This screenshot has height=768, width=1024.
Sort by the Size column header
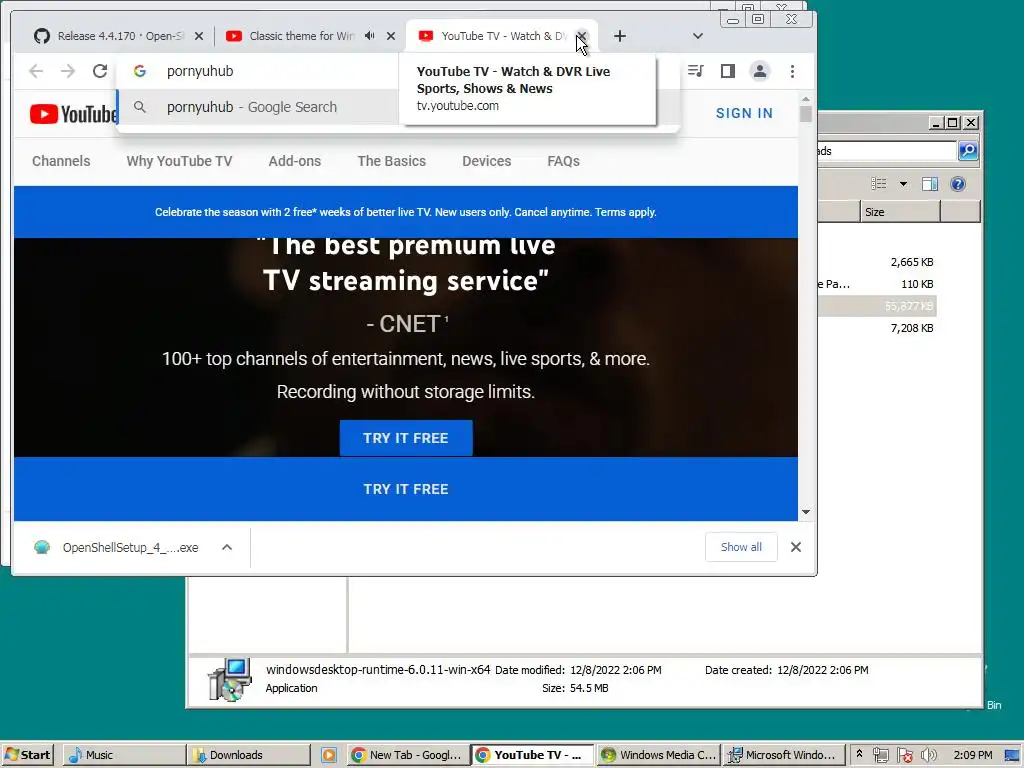899,212
